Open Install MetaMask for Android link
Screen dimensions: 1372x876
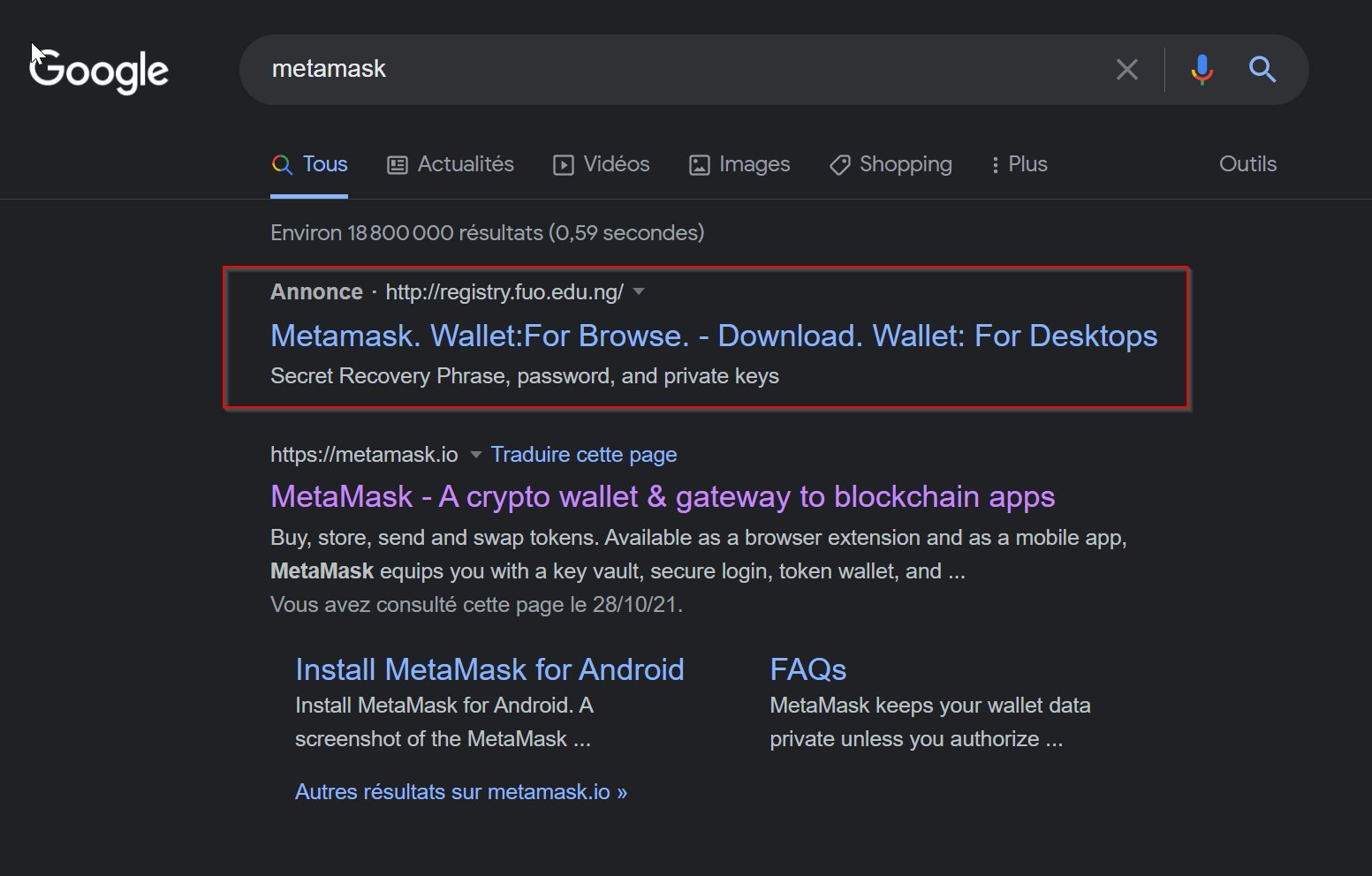489,669
